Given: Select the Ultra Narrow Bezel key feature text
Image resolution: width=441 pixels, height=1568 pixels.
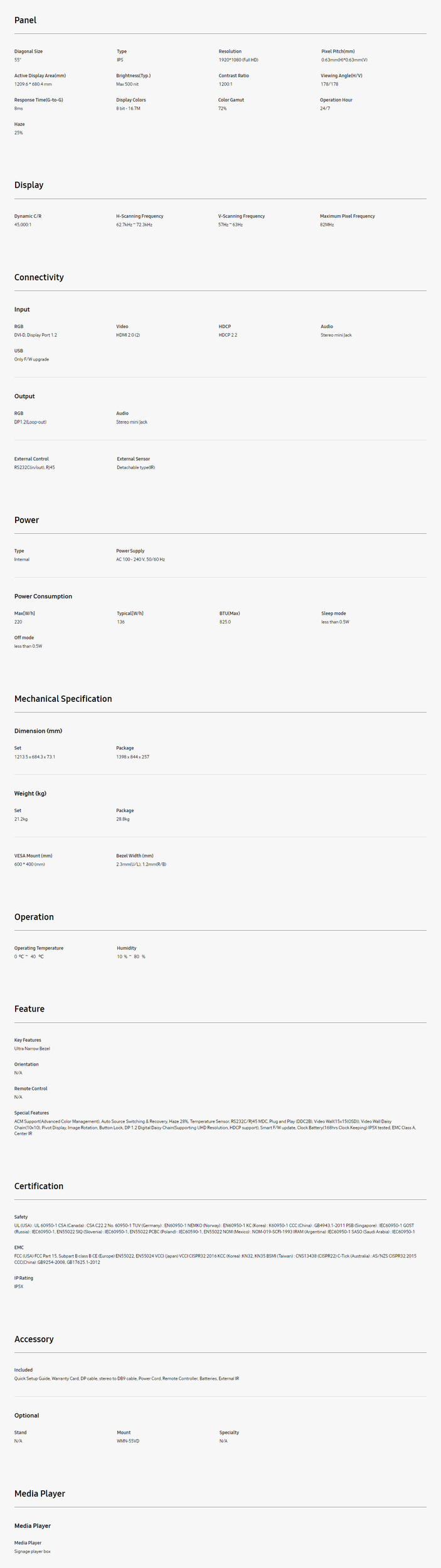Looking at the screenshot, I should (x=32, y=1049).
